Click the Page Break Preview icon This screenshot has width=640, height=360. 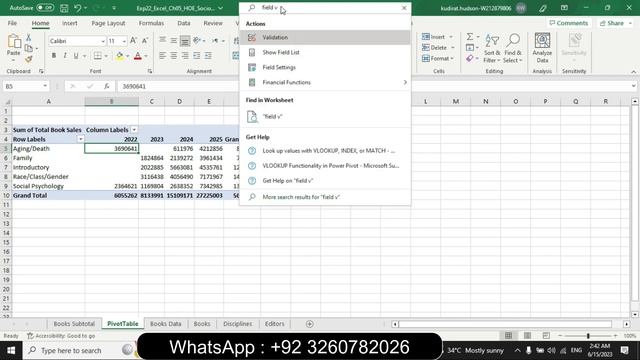546,336
